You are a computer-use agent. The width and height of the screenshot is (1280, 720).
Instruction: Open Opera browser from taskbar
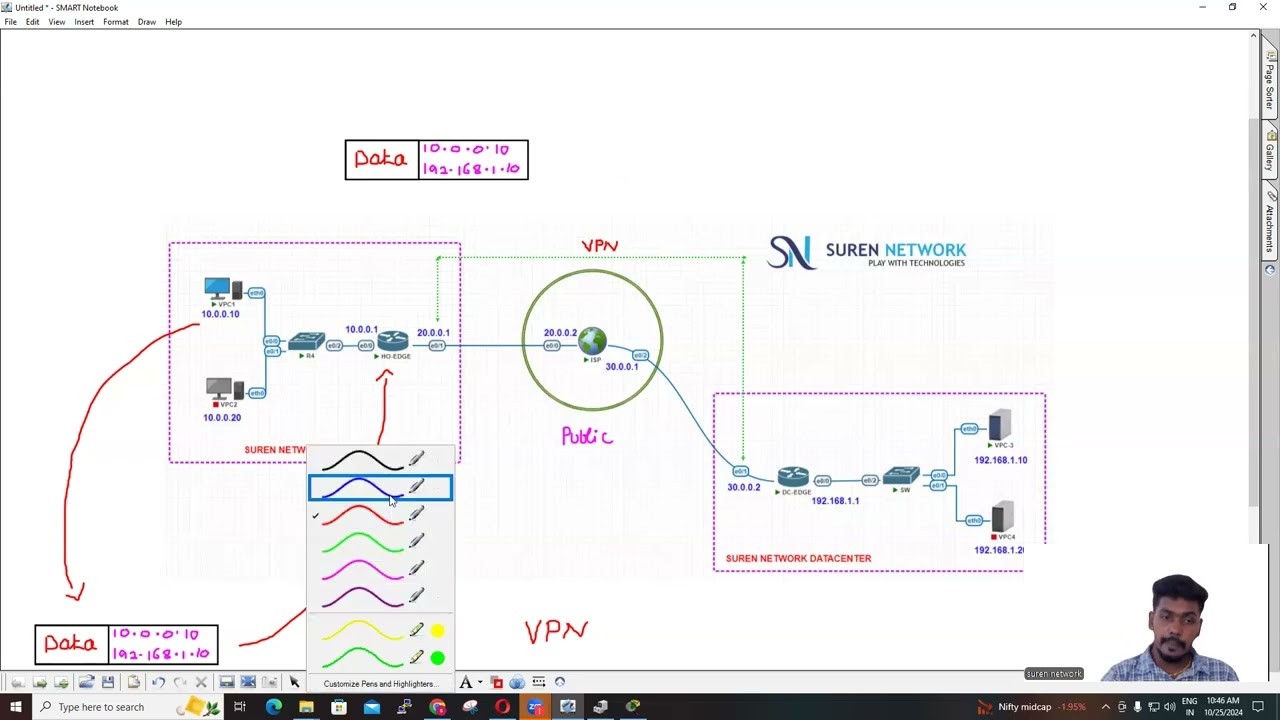[502, 707]
